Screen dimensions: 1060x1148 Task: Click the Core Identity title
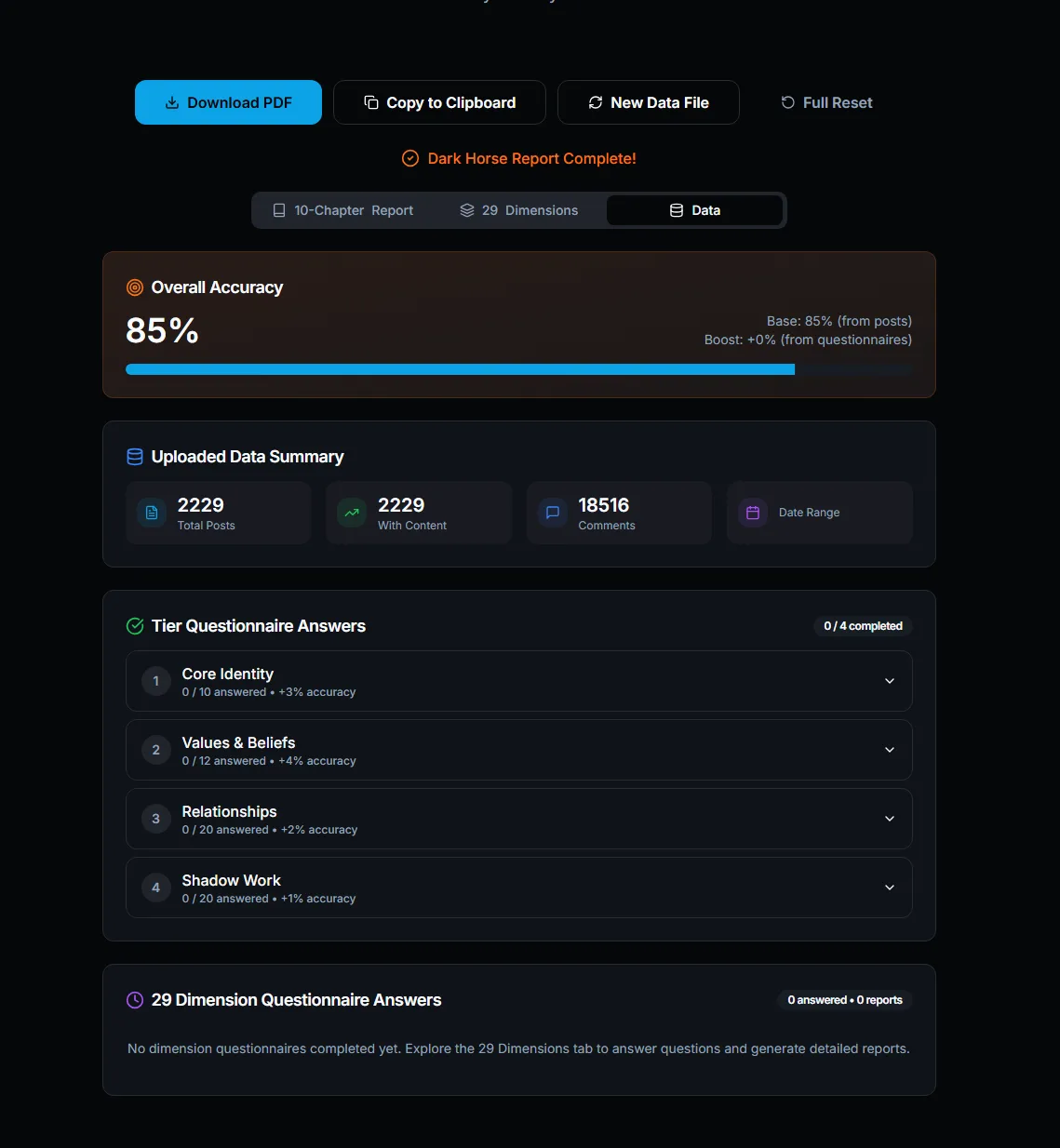(x=228, y=674)
